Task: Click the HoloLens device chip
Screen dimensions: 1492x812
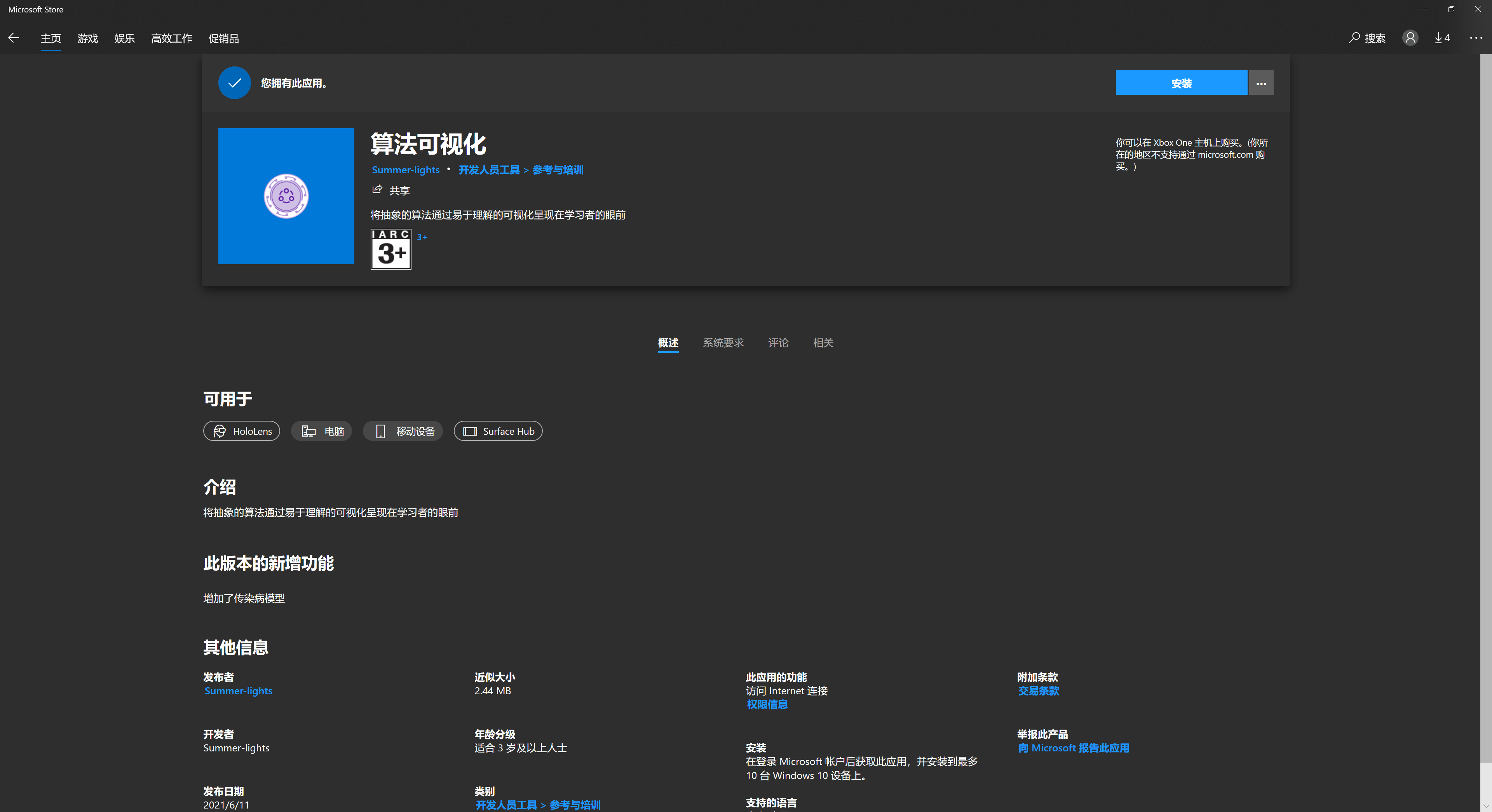Action: click(x=242, y=432)
